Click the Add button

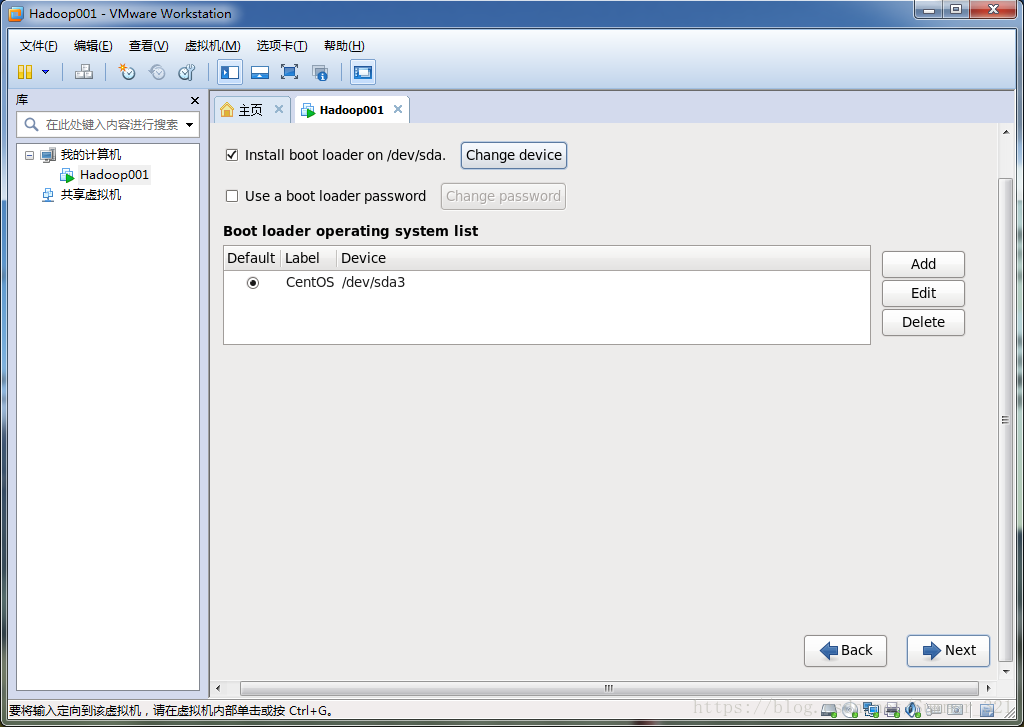(x=923, y=264)
